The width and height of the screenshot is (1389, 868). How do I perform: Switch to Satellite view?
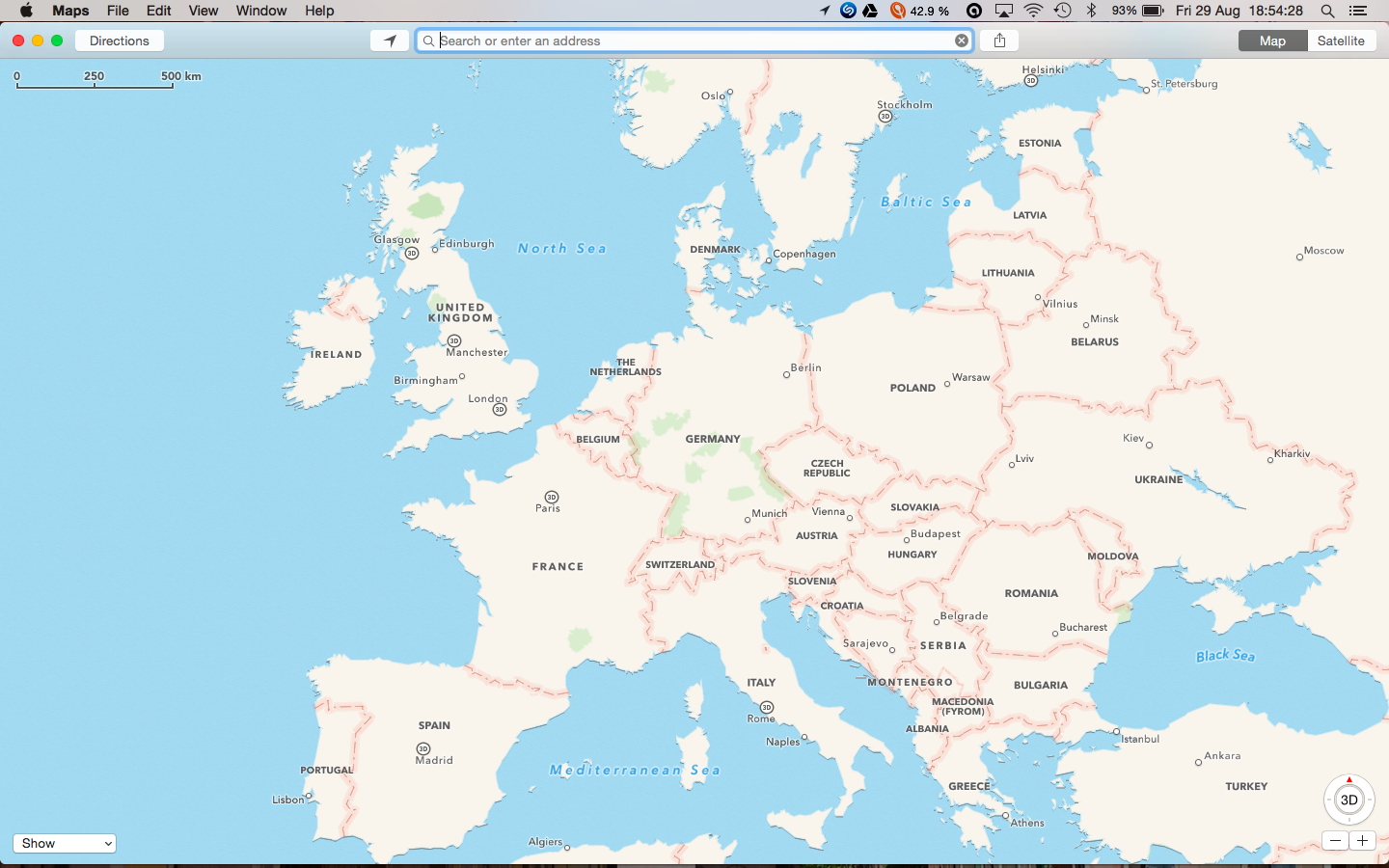click(1343, 41)
